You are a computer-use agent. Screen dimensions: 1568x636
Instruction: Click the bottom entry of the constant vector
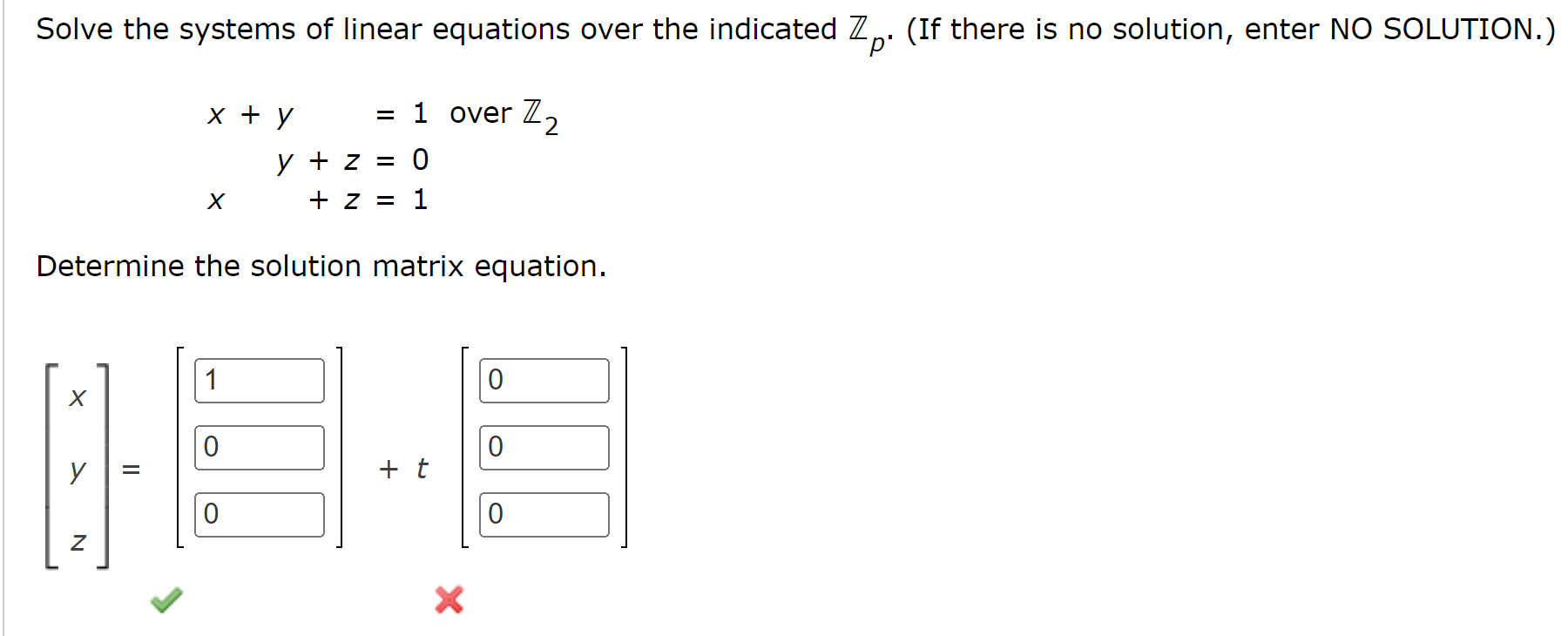point(258,516)
